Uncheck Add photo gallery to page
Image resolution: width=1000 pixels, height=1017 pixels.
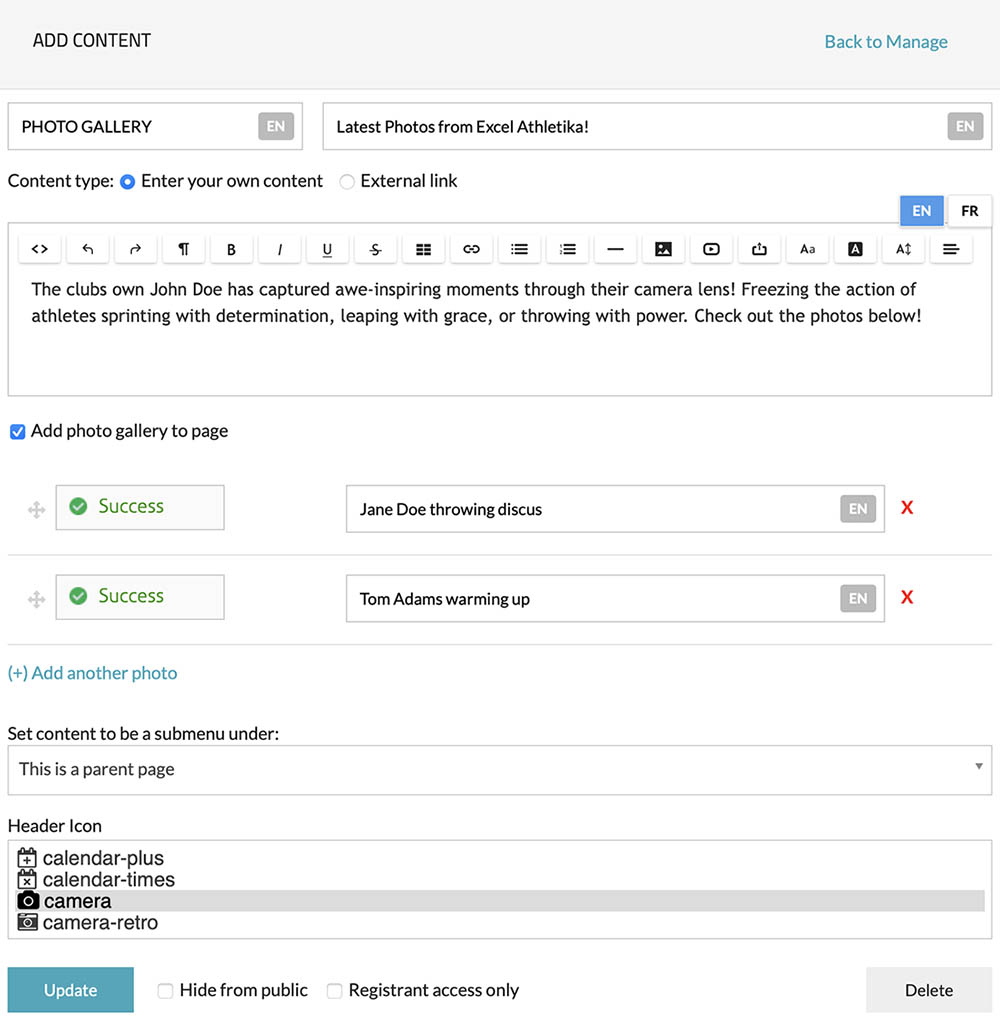[x=17, y=432]
